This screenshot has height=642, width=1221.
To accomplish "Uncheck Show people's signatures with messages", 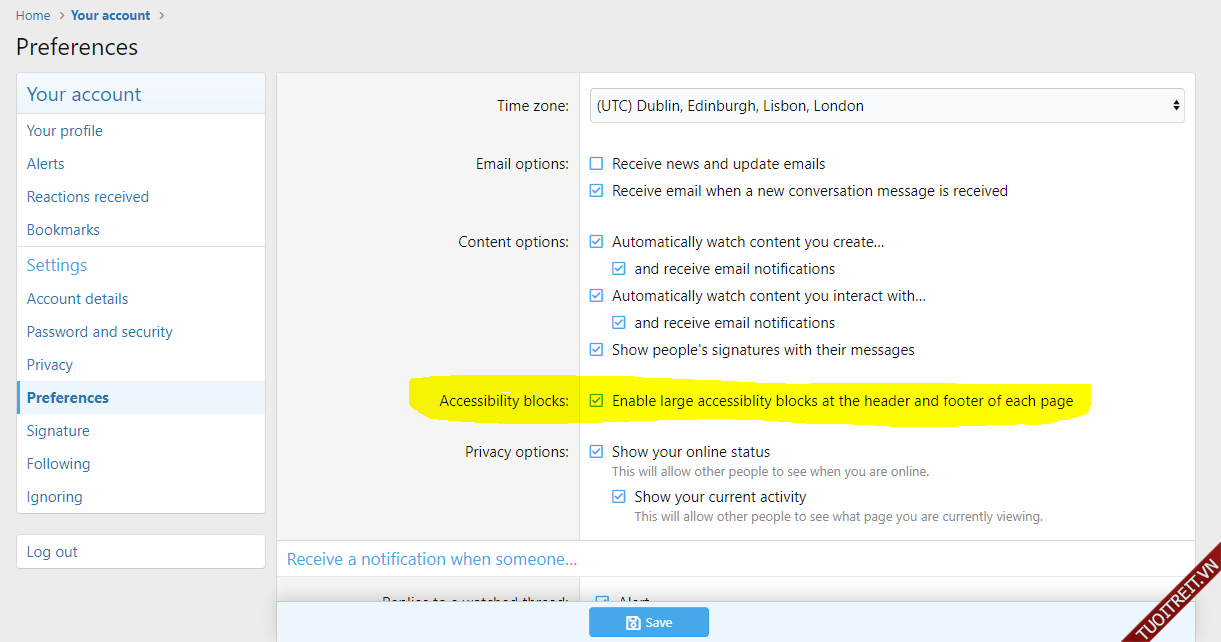I will [597, 350].
